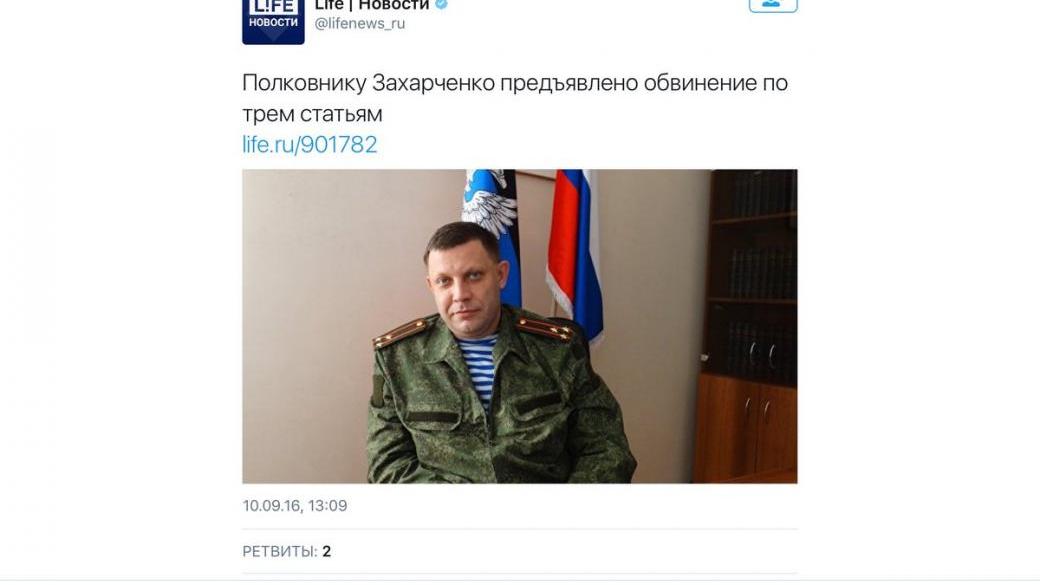This screenshot has width=1040, height=585.
Task: Click the follow user icon button
Action: [773, 5]
